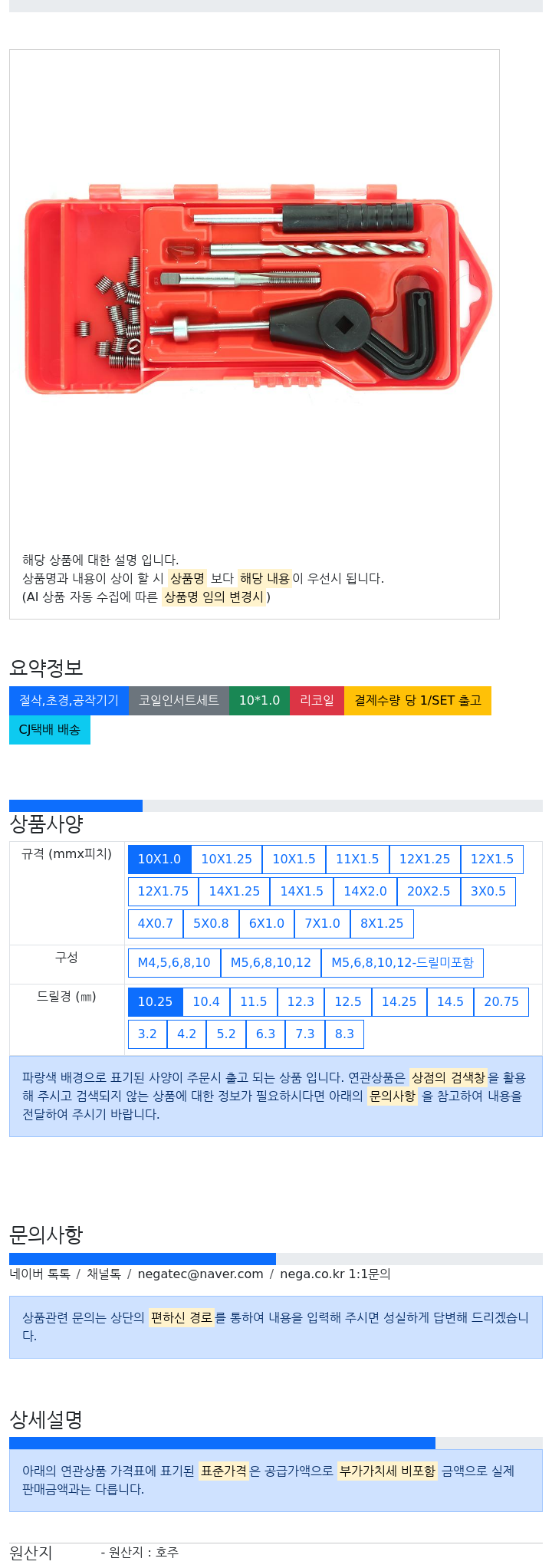This screenshot has height=1568, width=552.
Task: Click the blue 절삭,초경,공작기기 category tag
Action: [69, 701]
